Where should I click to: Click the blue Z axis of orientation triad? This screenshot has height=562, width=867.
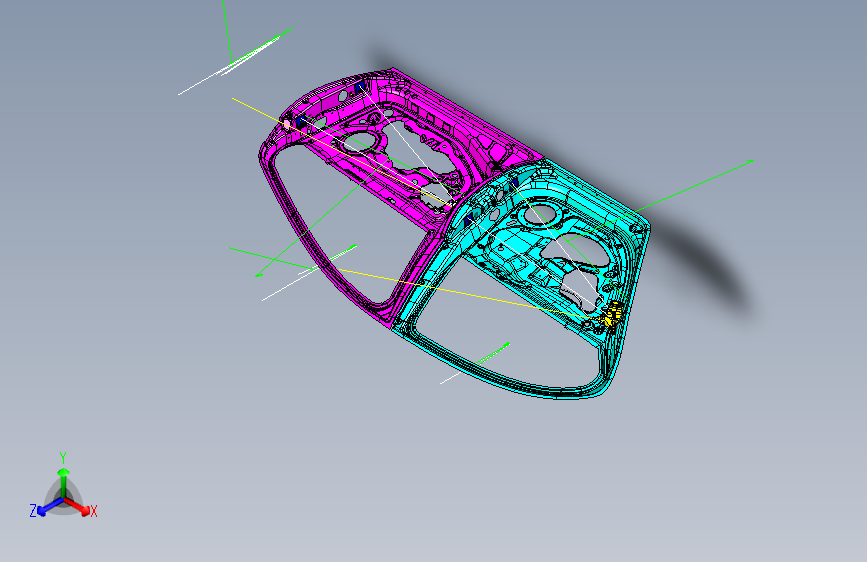pyautogui.click(x=51, y=506)
